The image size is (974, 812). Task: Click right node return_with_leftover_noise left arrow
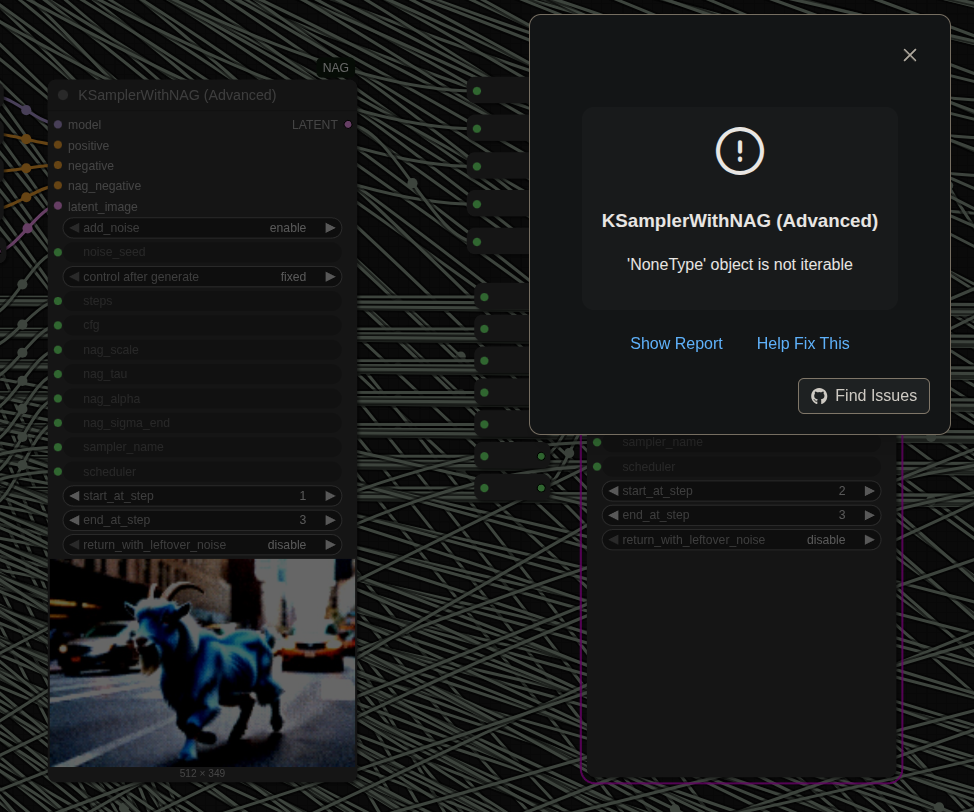point(613,540)
